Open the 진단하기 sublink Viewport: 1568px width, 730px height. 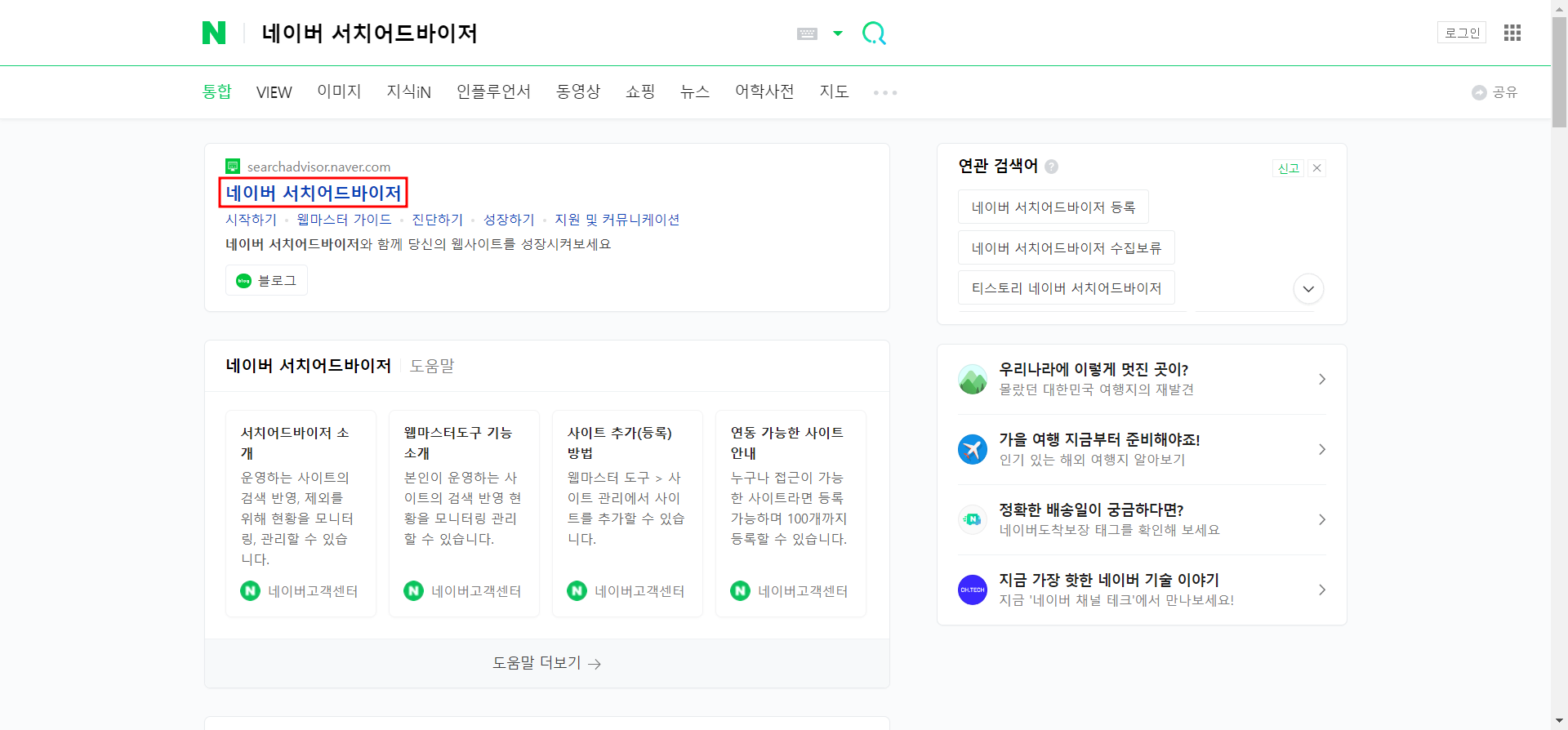pyautogui.click(x=438, y=220)
